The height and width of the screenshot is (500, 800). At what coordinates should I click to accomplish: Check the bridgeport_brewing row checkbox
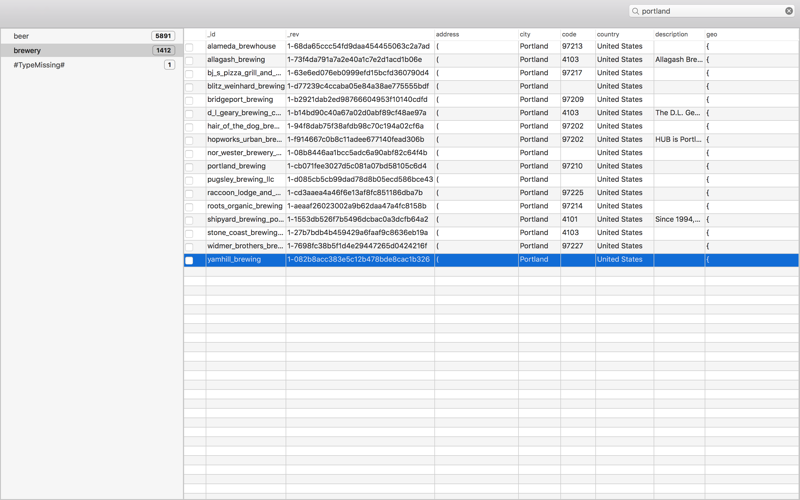(x=189, y=100)
